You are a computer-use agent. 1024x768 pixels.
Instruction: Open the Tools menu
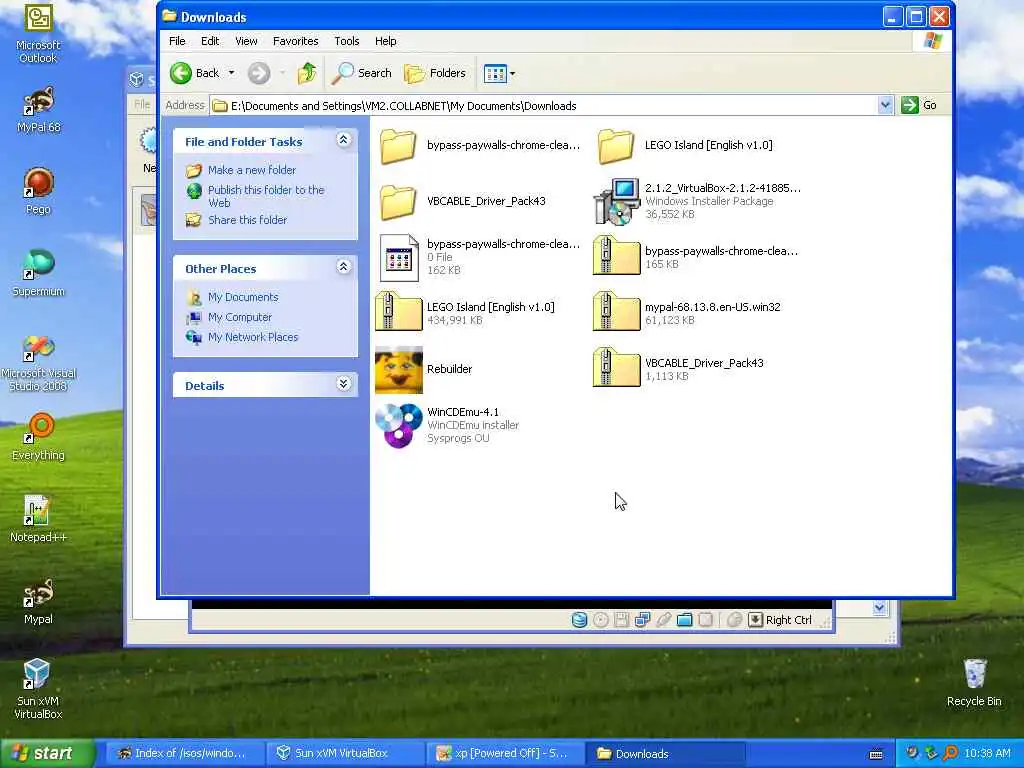click(347, 41)
